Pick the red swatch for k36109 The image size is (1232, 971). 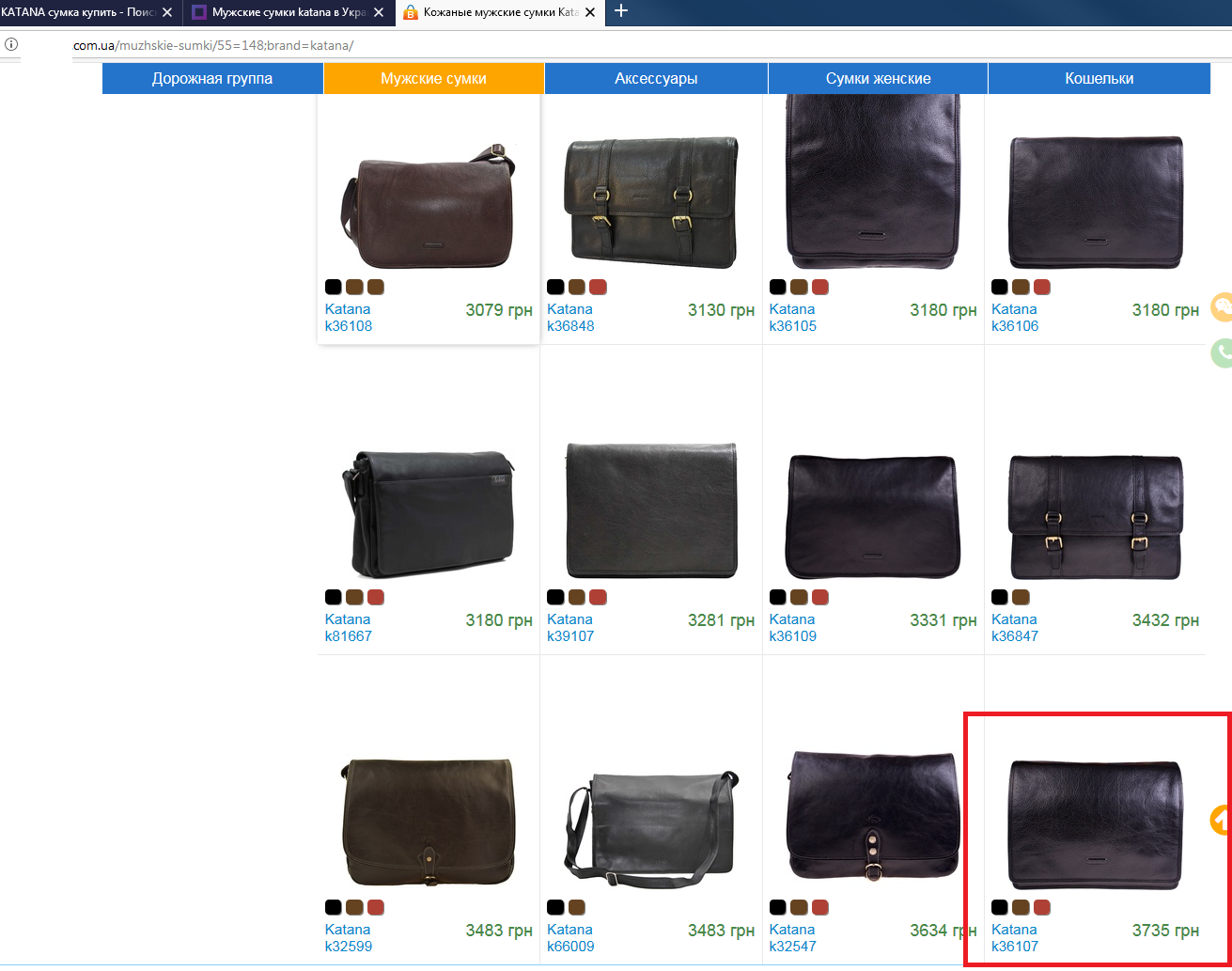pyautogui.click(x=819, y=597)
